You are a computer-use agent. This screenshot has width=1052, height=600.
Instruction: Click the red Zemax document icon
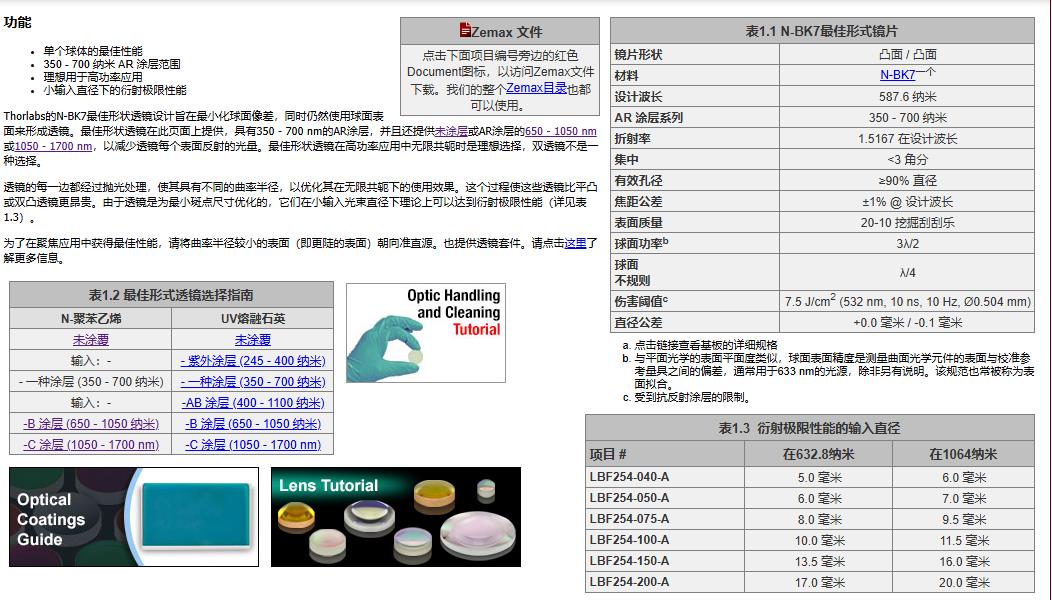coord(465,30)
